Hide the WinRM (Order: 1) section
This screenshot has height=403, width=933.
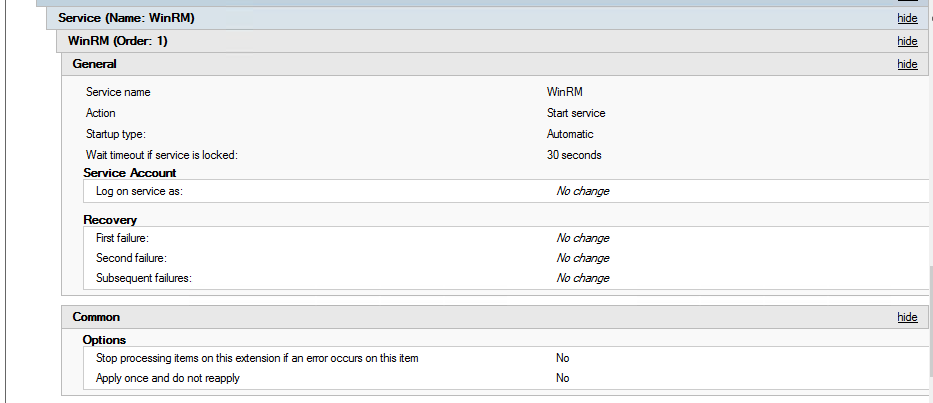click(x=907, y=41)
